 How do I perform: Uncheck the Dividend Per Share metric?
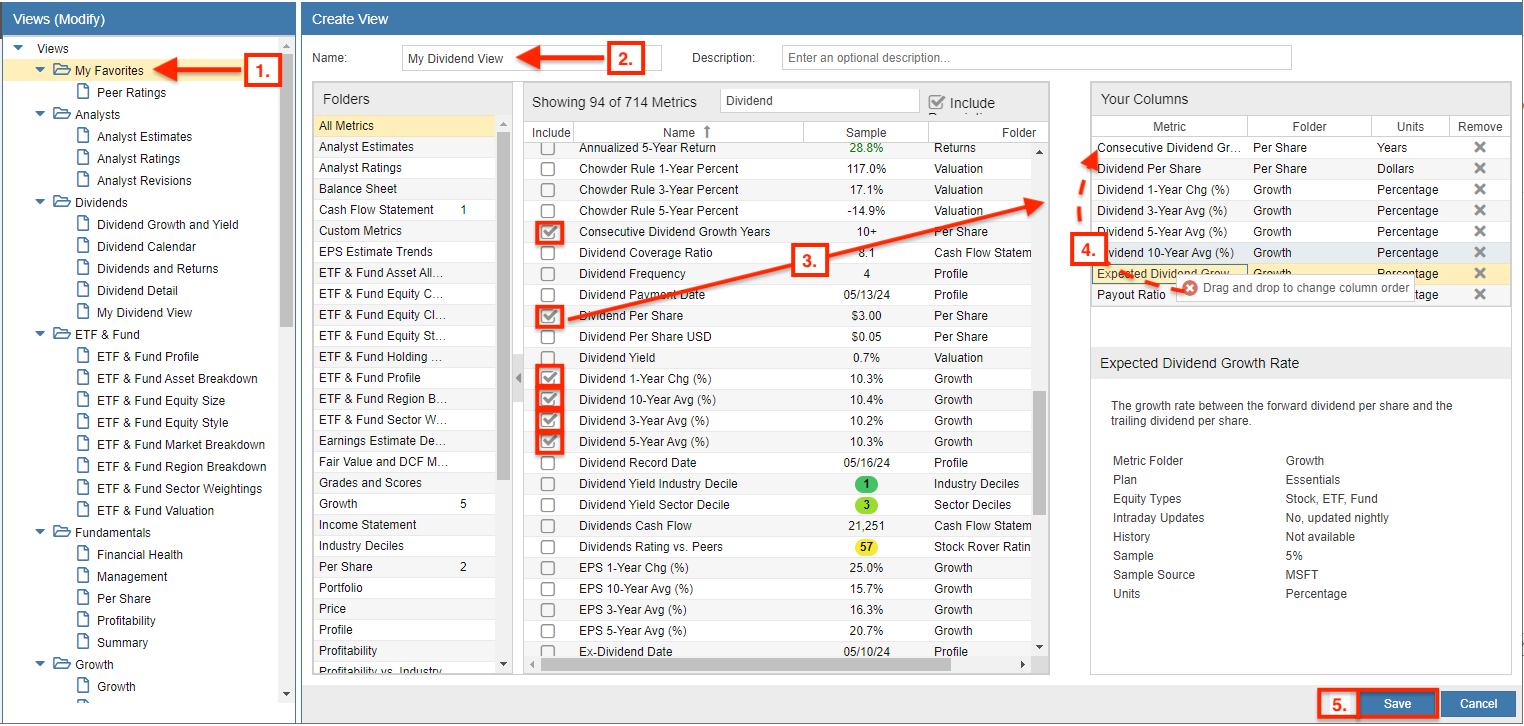click(548, 316)
